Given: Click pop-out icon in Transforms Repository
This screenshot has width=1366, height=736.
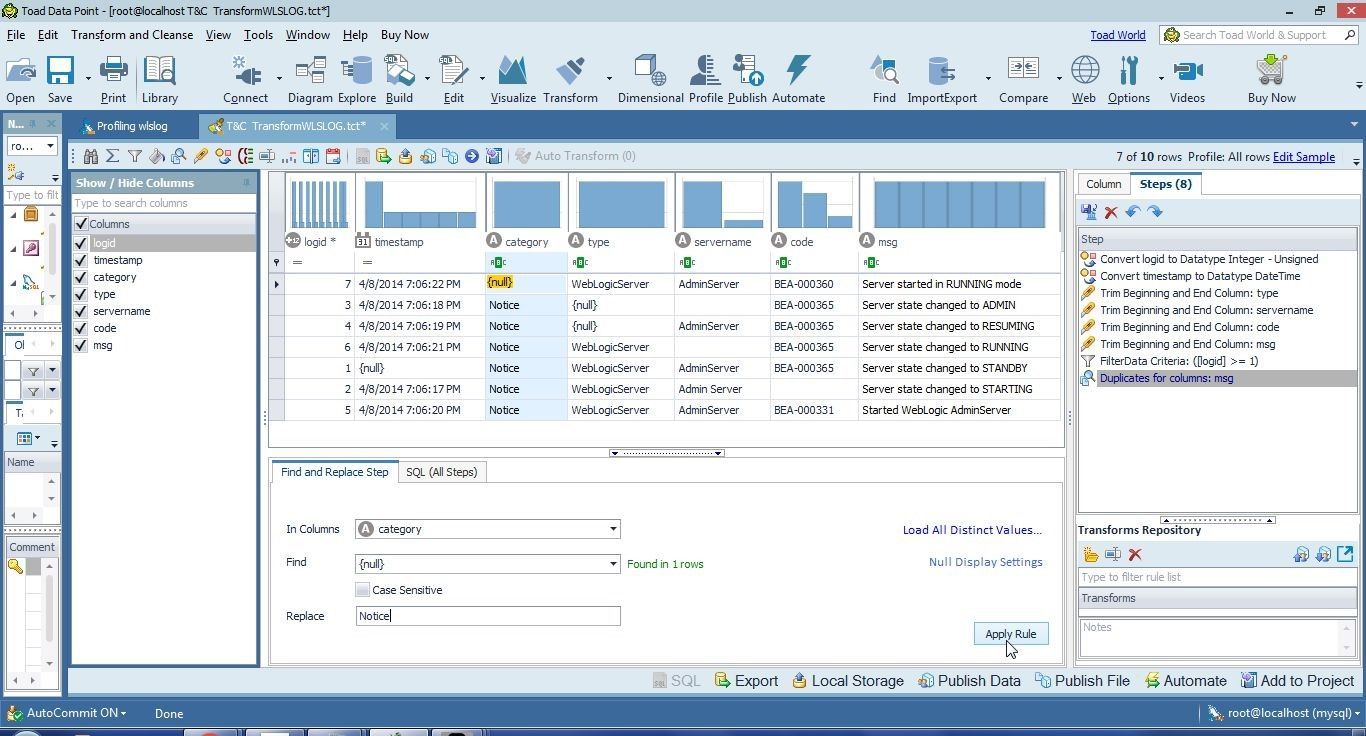Looking at the screenshot, I should tap(1345, 554).
